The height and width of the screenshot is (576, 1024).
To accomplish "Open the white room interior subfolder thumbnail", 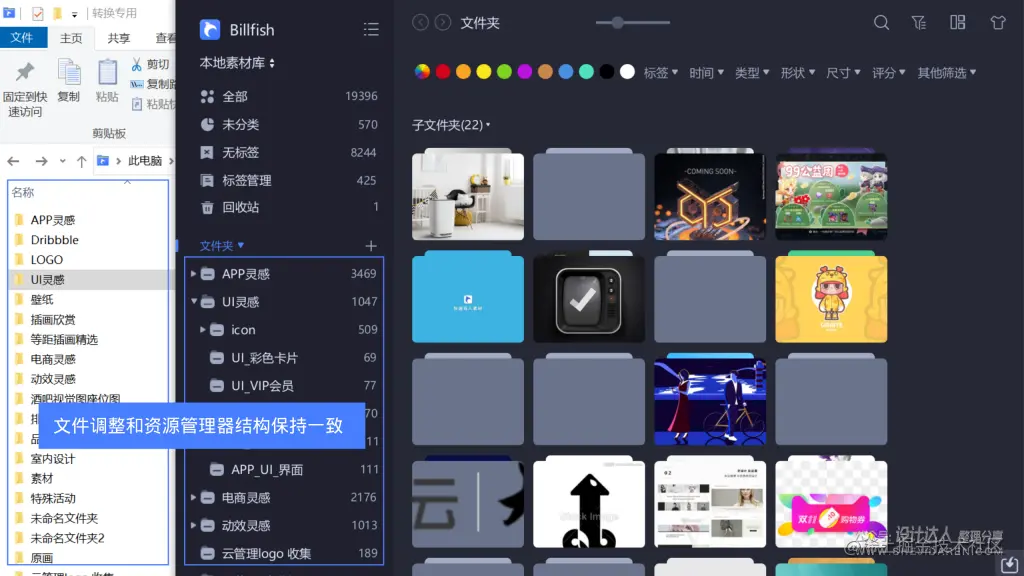I will point(468,195).
